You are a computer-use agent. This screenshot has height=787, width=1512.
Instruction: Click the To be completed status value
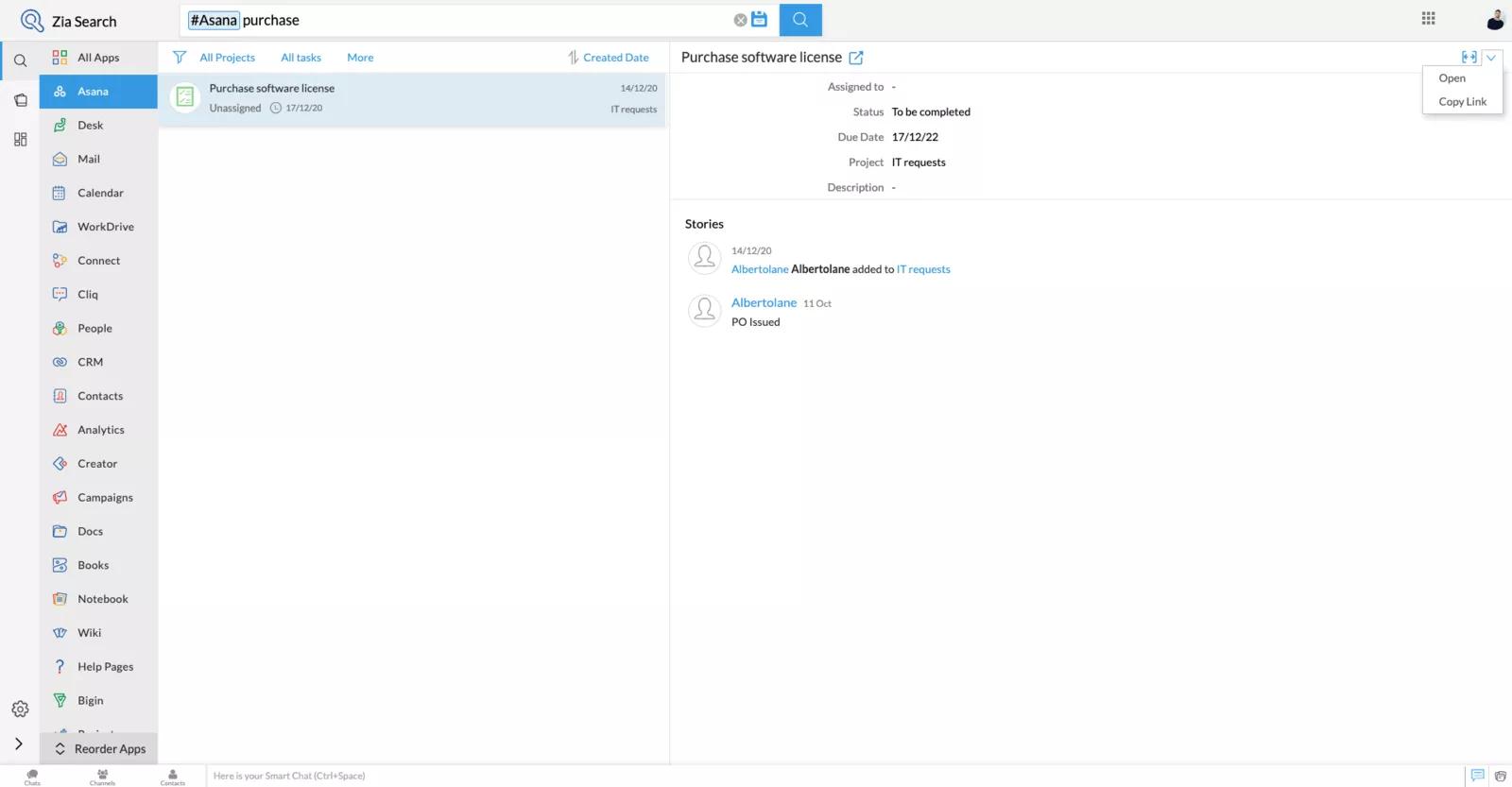pyautogui.click(x=931, y=111)
